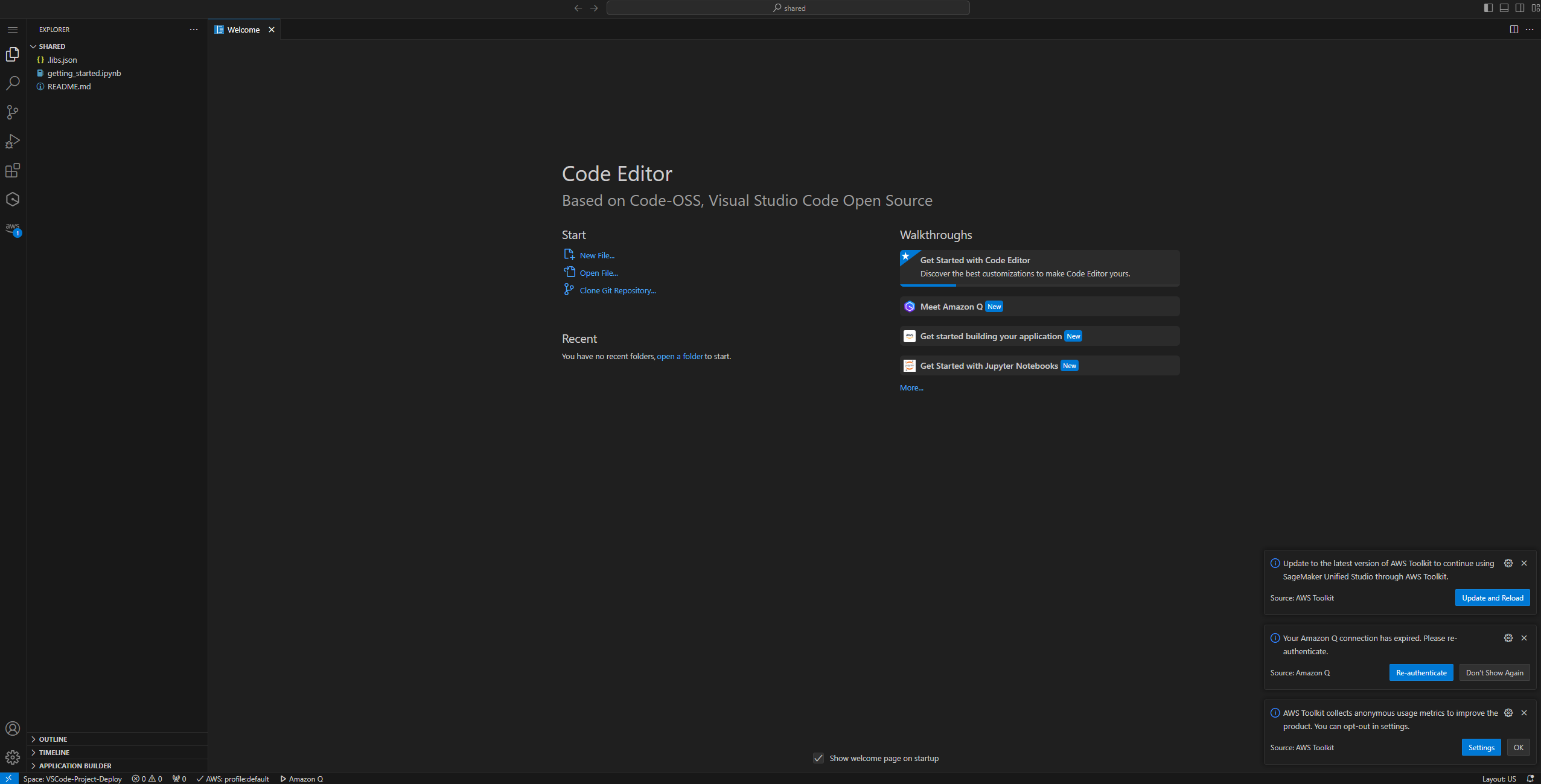Open notifications bell in status bar

(x=1530, y=779)
